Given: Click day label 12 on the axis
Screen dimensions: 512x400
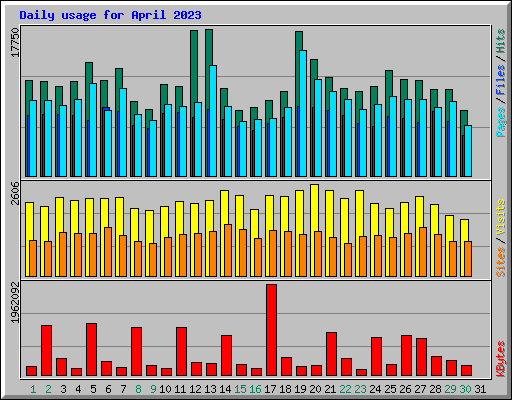Looking at the screenshot, I should point(195,389).
